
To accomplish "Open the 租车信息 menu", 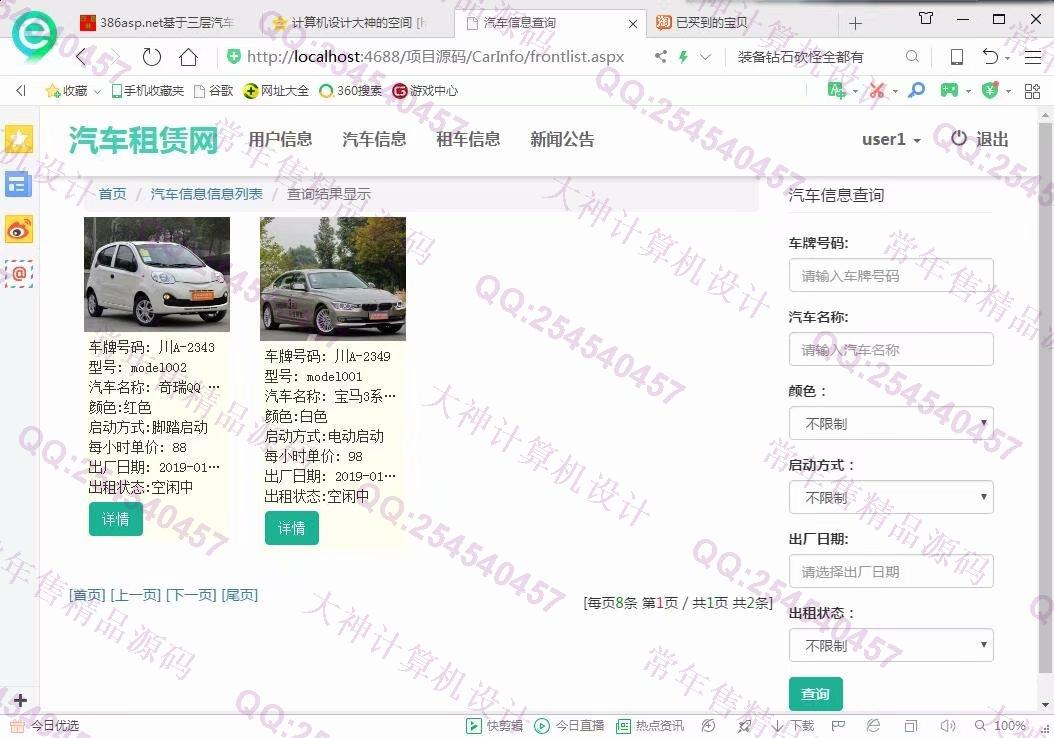I will [x=469, y=139].
